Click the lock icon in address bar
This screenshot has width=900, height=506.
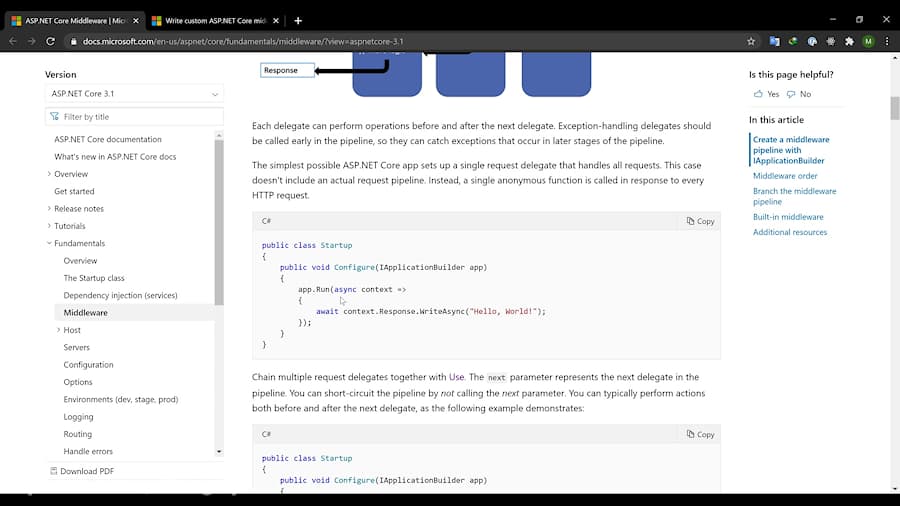[73, 41]
